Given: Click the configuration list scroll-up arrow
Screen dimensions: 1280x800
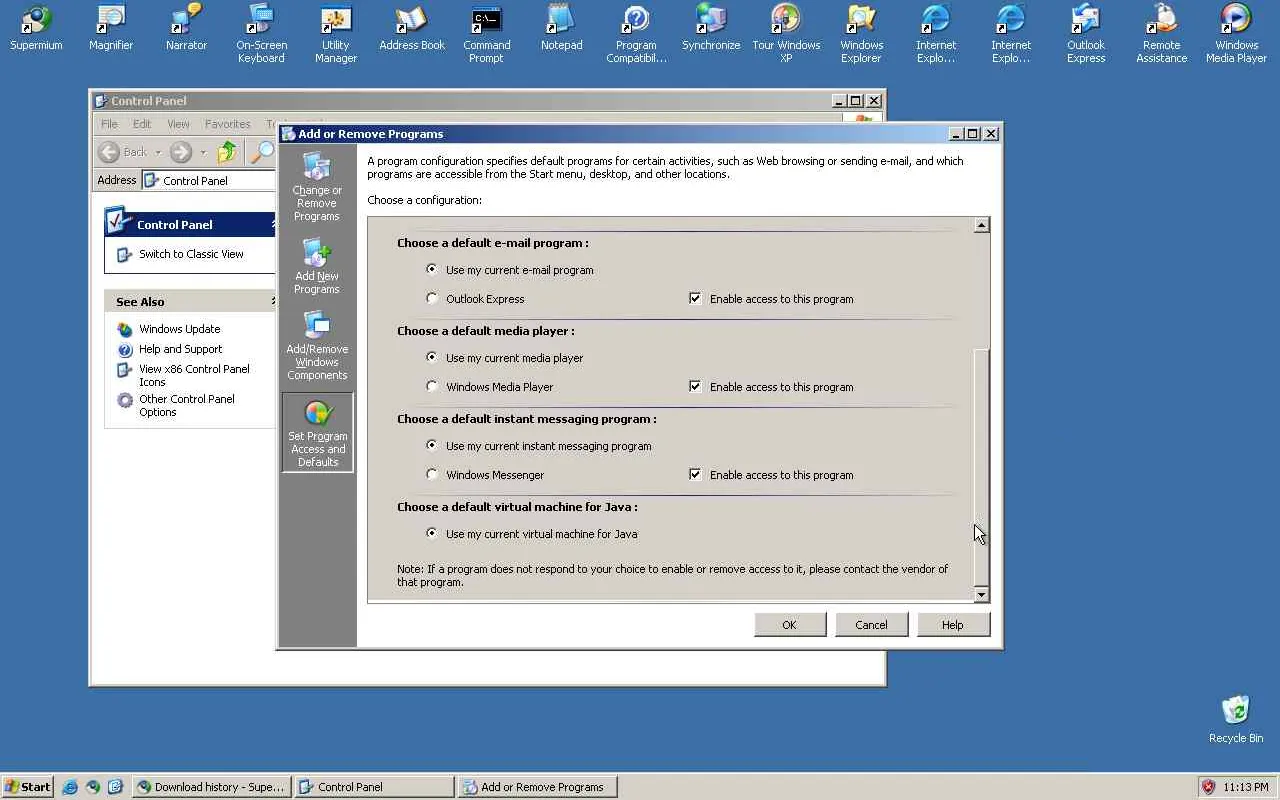Looking at the screenshot, I should (981, 225).
